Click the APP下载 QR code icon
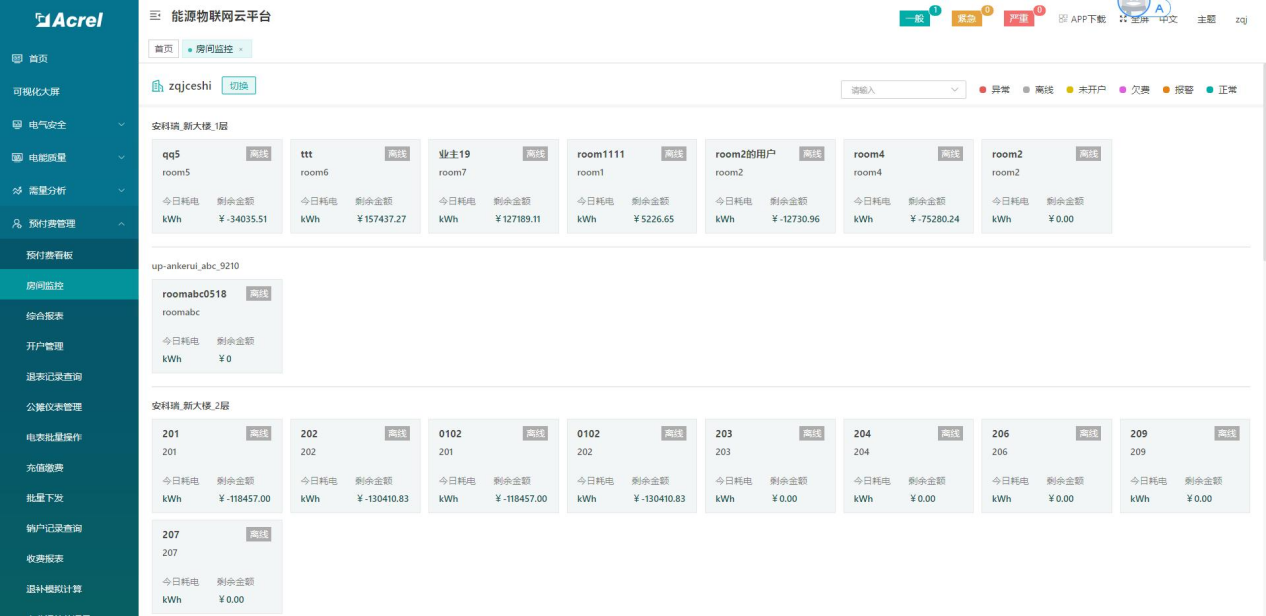The image size is (1266, 616). point(1063,19)
